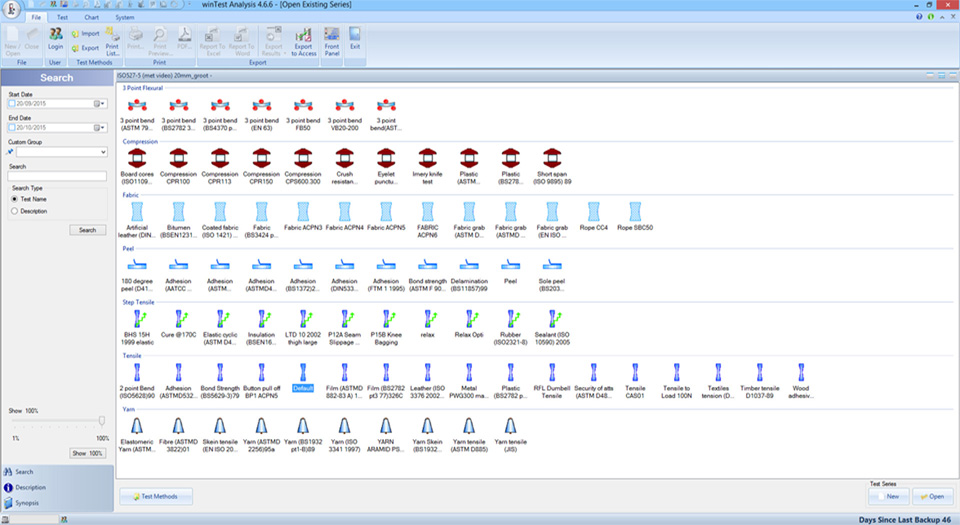Collapse the Yarn group header
The height and width of the screenshot is (525, 960).
click(x=129, y=409)
